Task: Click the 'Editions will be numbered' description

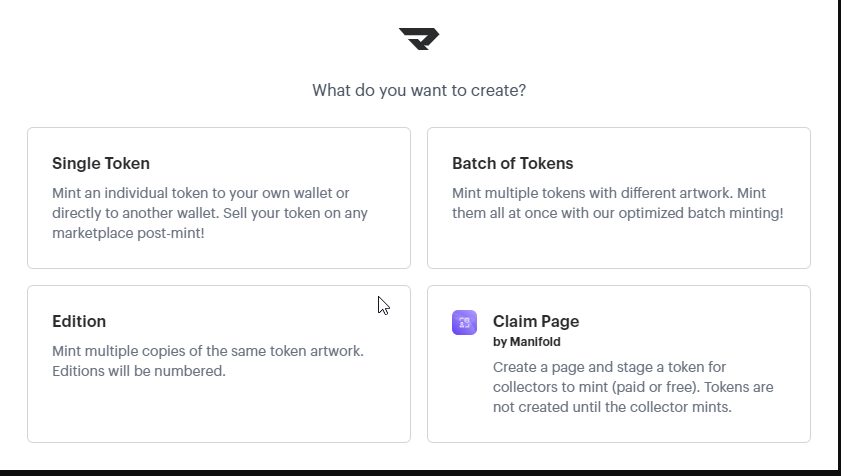Action: [x=139, y=371]
